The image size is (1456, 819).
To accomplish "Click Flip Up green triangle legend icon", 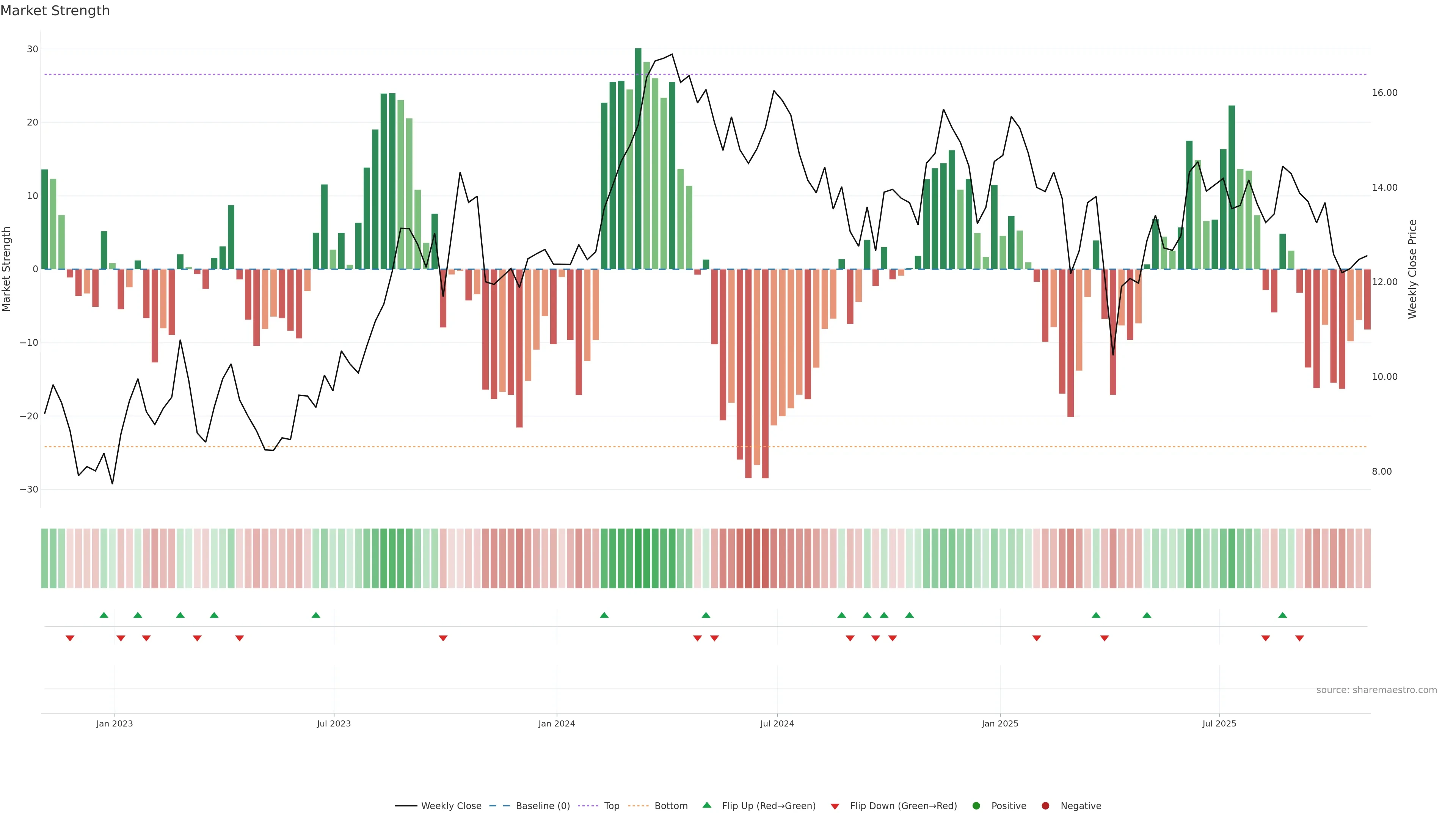I will 706,805.
